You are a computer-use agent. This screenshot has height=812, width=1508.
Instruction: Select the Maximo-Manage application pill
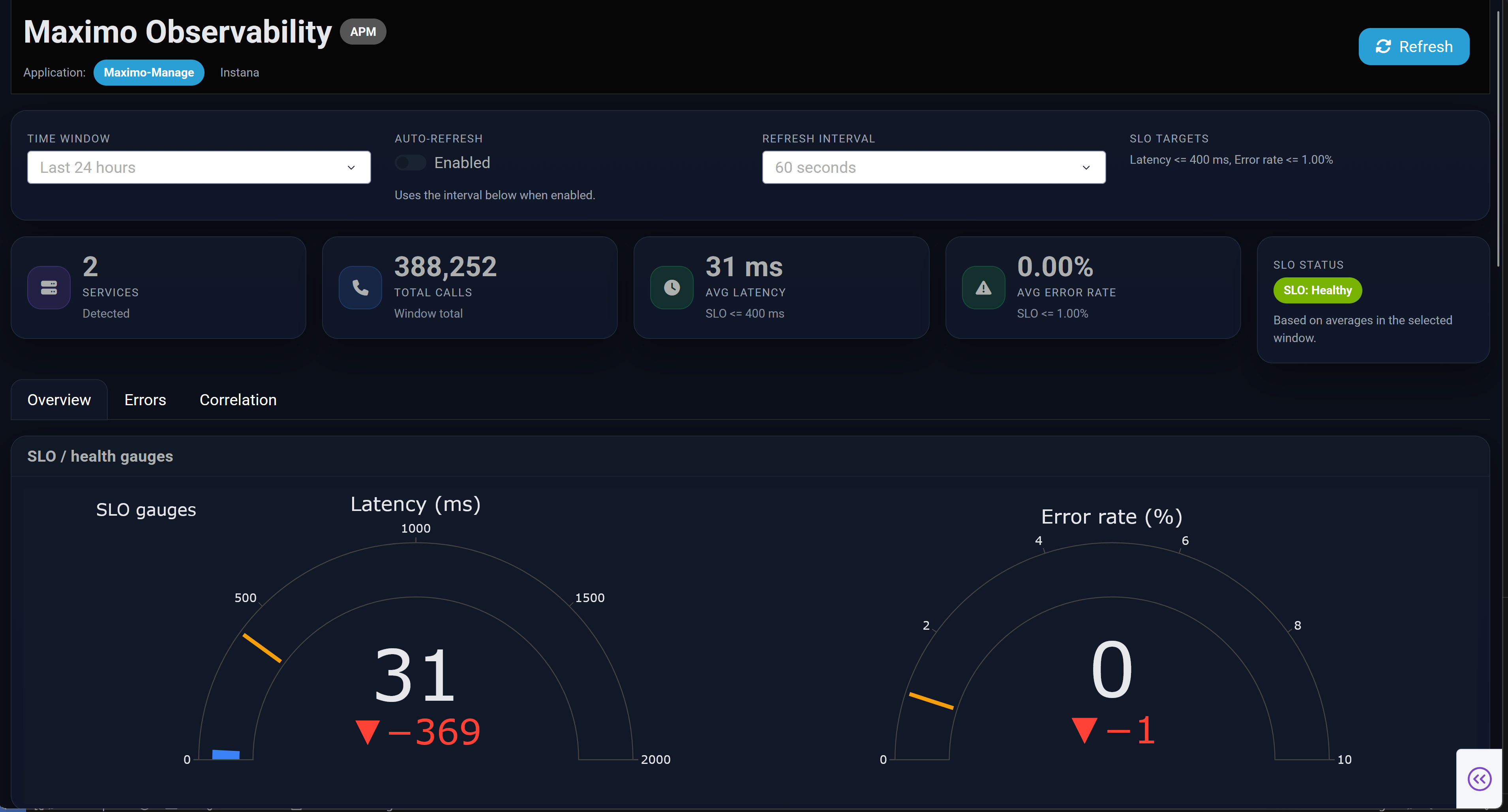click(149, 73)
